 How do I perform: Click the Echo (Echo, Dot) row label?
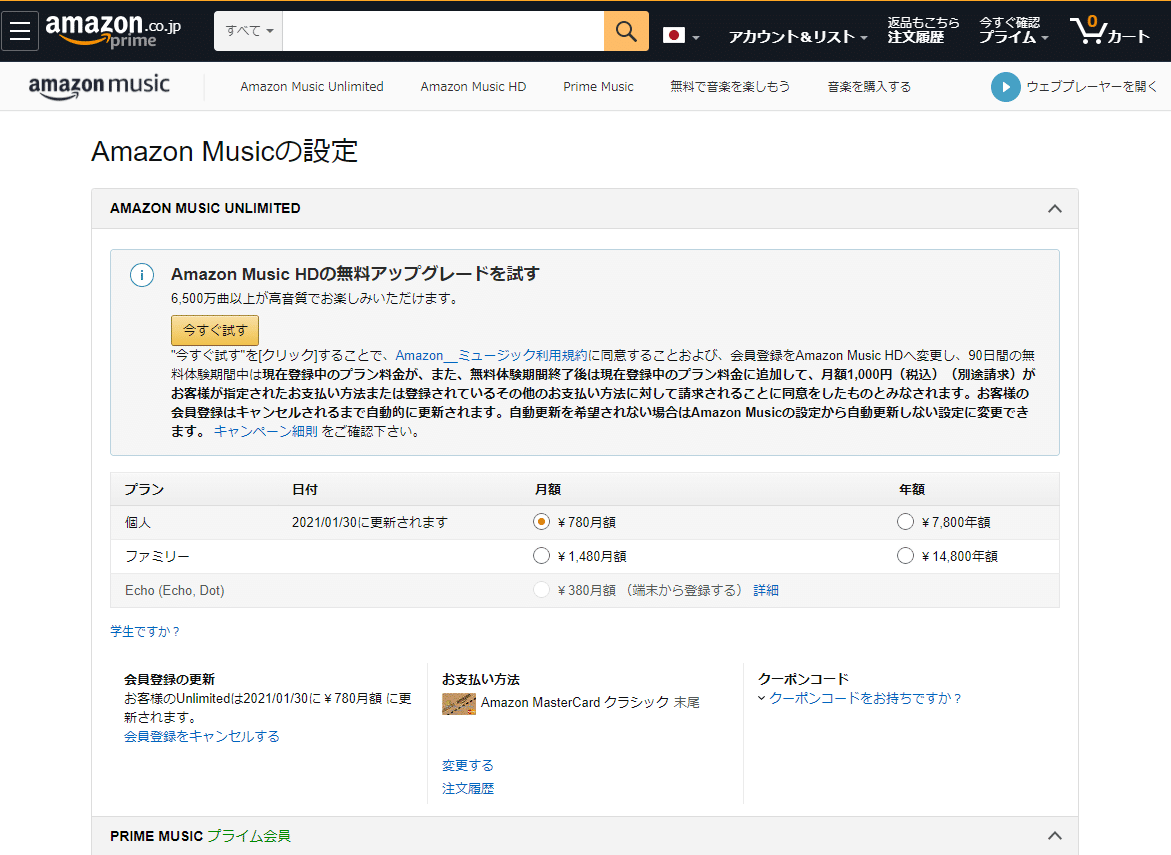pyautogui.click(x=175, y=591)
